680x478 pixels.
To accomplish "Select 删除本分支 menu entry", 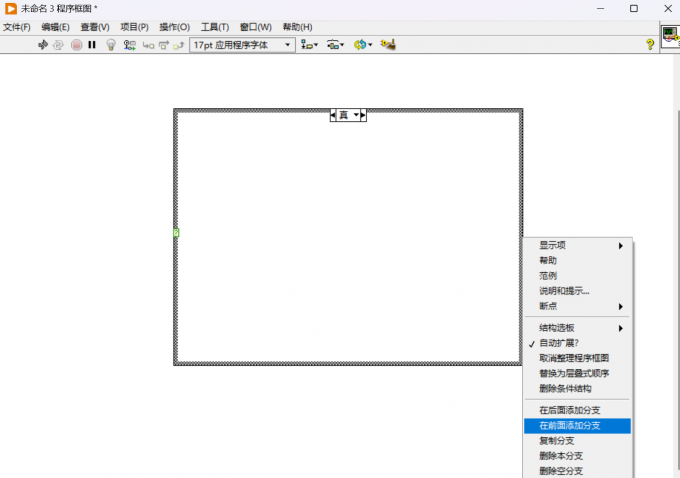I will (x=577, y=456).
